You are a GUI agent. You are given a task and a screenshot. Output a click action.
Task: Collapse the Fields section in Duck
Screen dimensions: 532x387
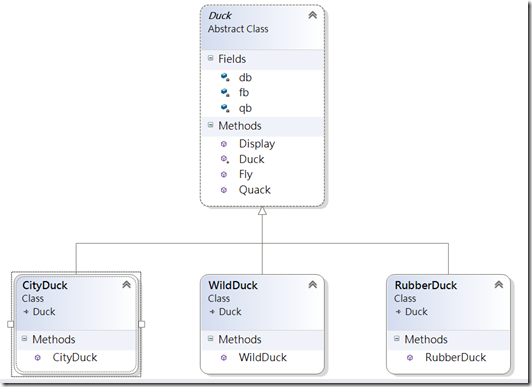210,58
